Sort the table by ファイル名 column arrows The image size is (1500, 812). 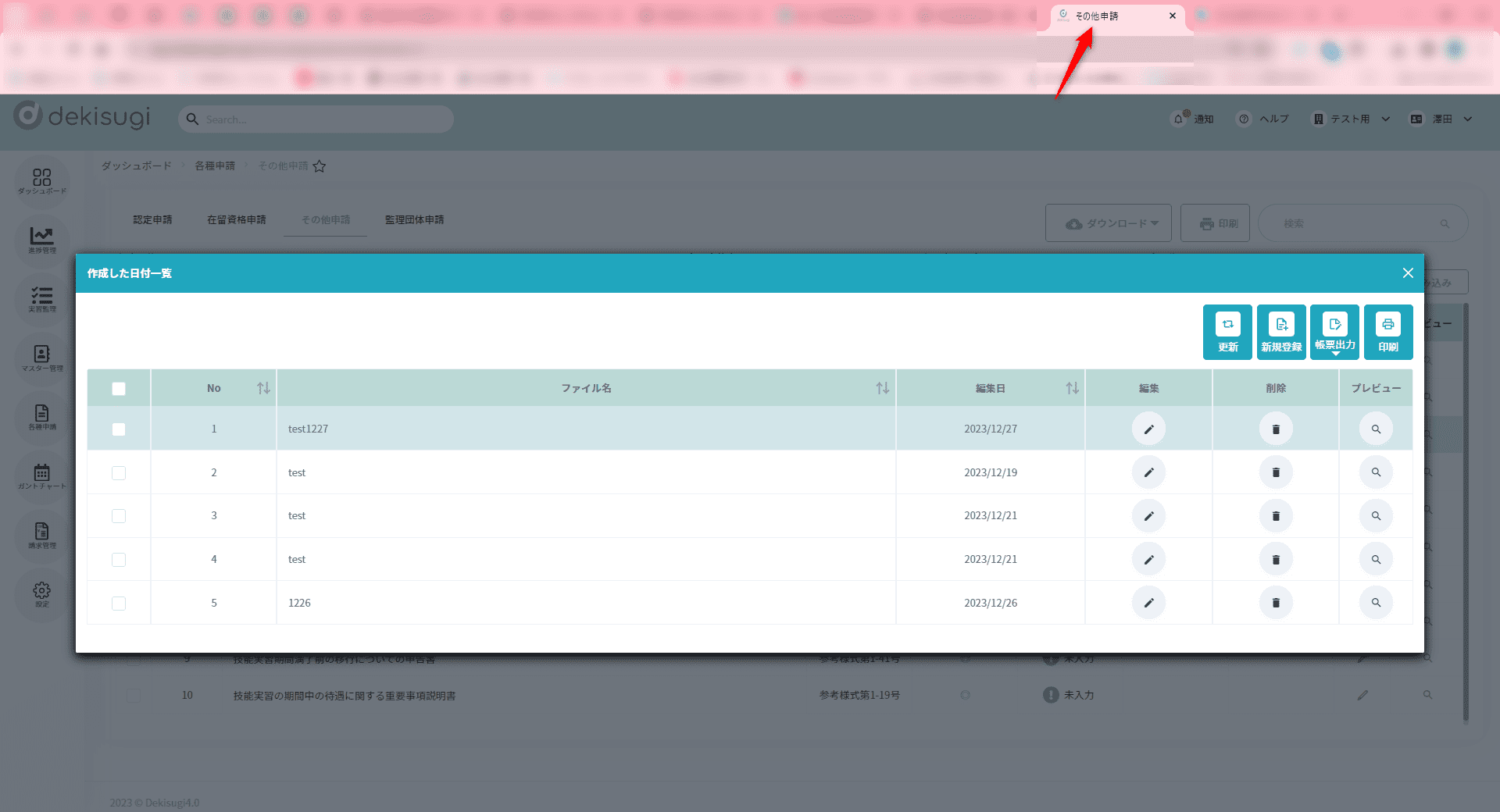pyautogui.click(x=882, y=388)
